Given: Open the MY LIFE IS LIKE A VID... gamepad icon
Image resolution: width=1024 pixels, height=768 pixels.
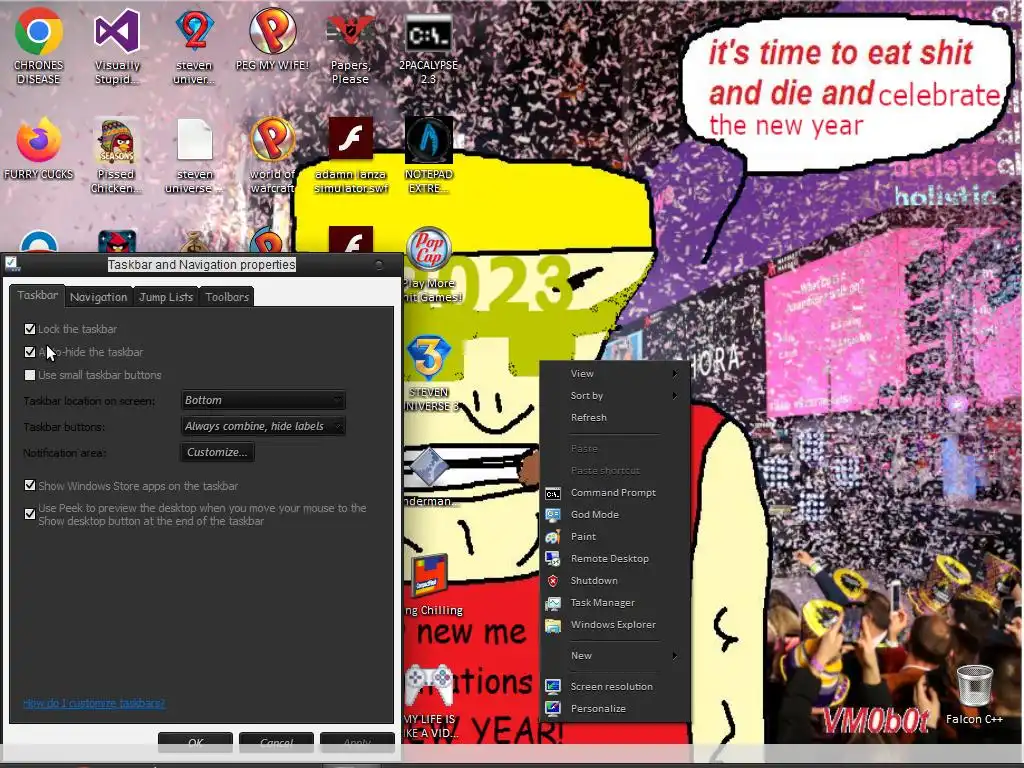Looking at the screenshot, I should tap(428, 684).
